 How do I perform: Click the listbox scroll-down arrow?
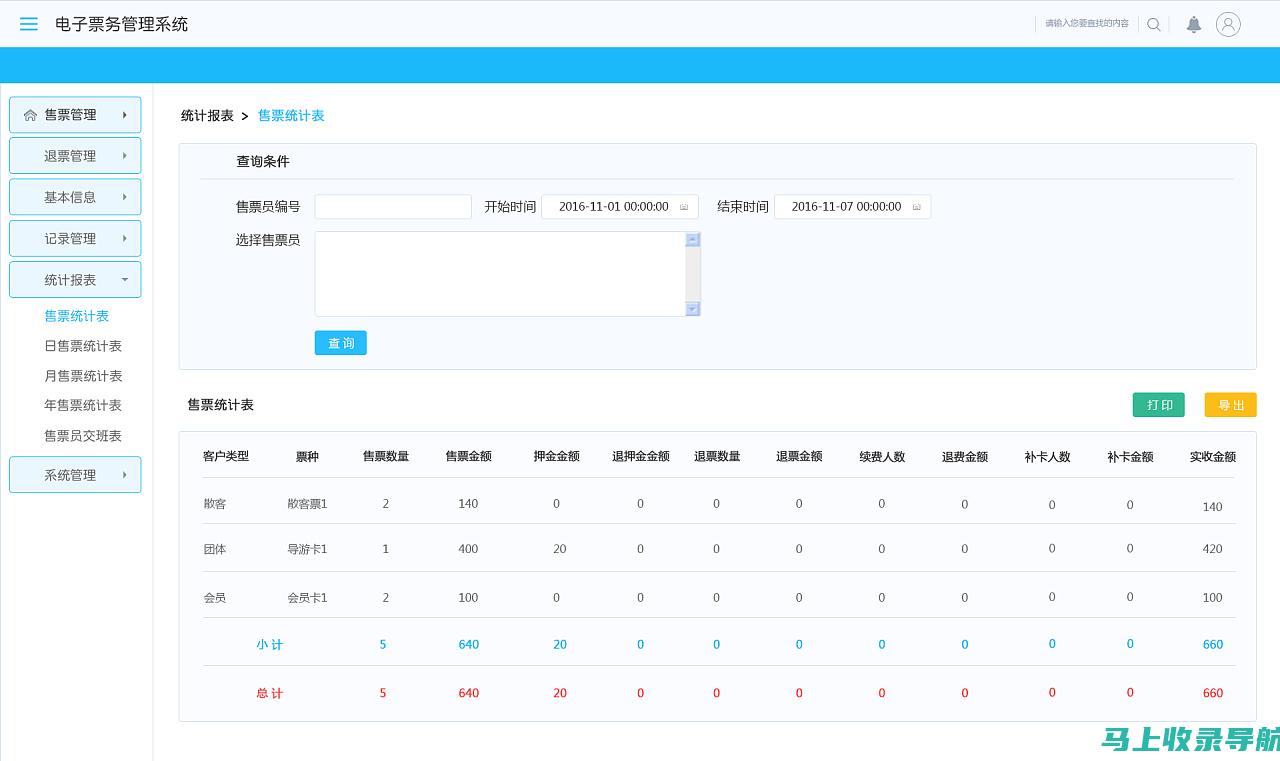(693, 309)
